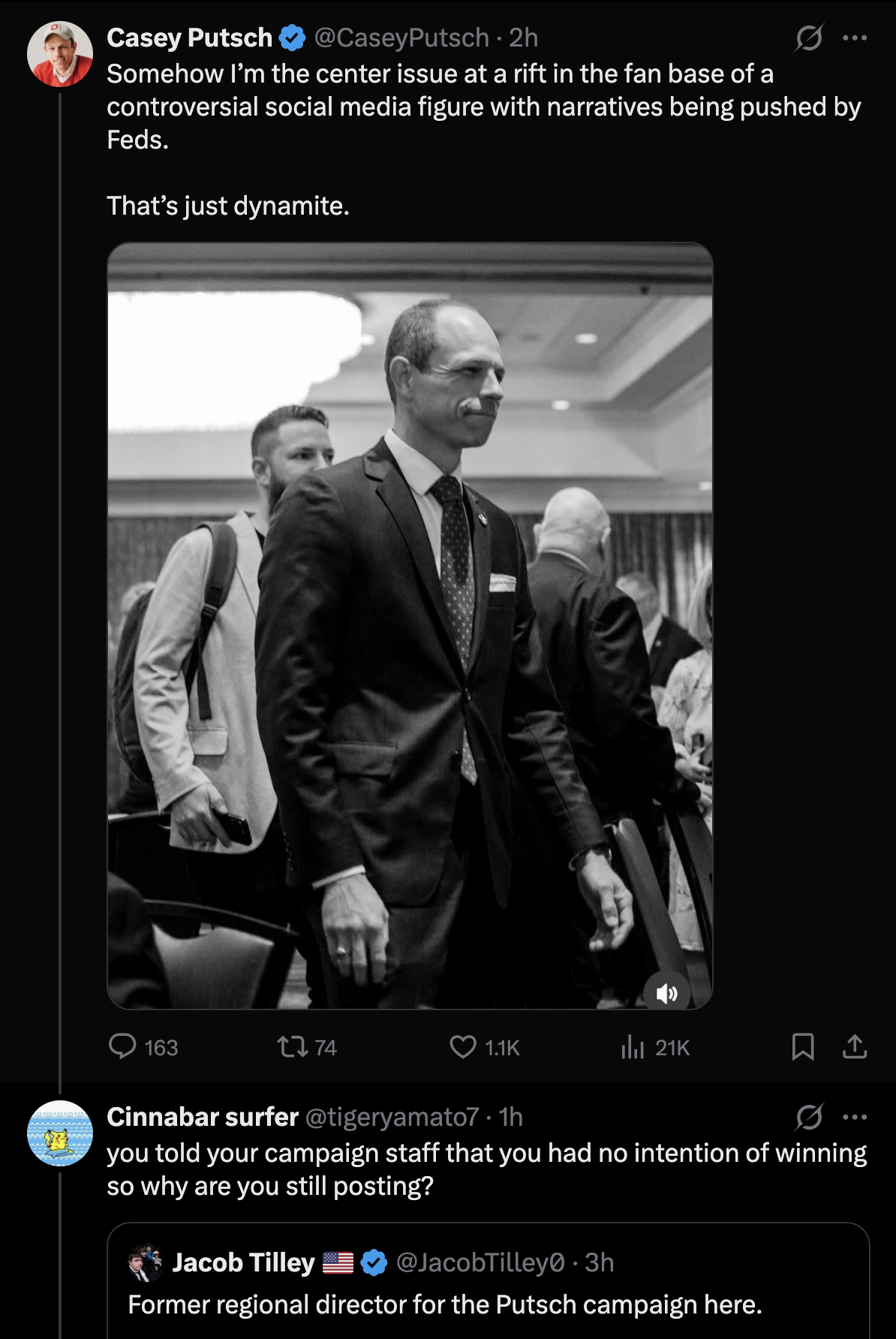896x1339 pixels.
Task: Click Jacob Tilley's small avatar
Action: [145, 1262]
